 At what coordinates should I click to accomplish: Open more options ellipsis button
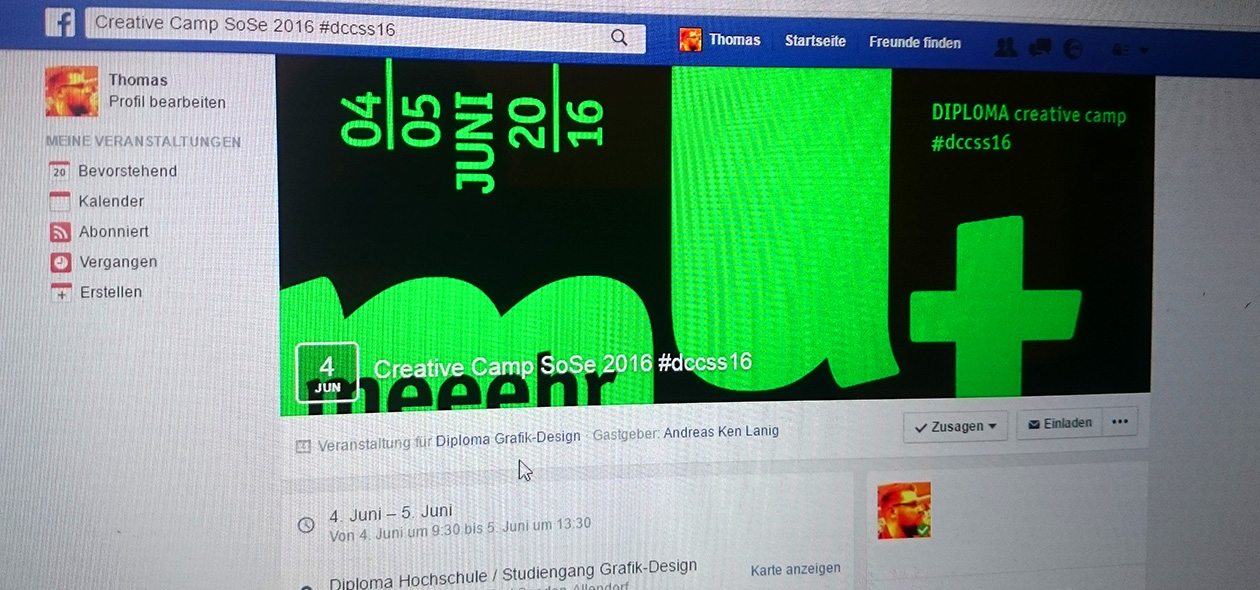point(1120,422)
